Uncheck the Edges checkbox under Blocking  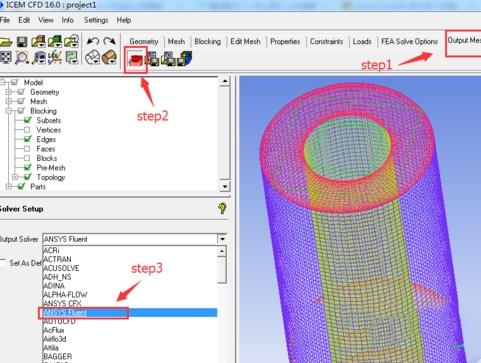coord(28,139)
